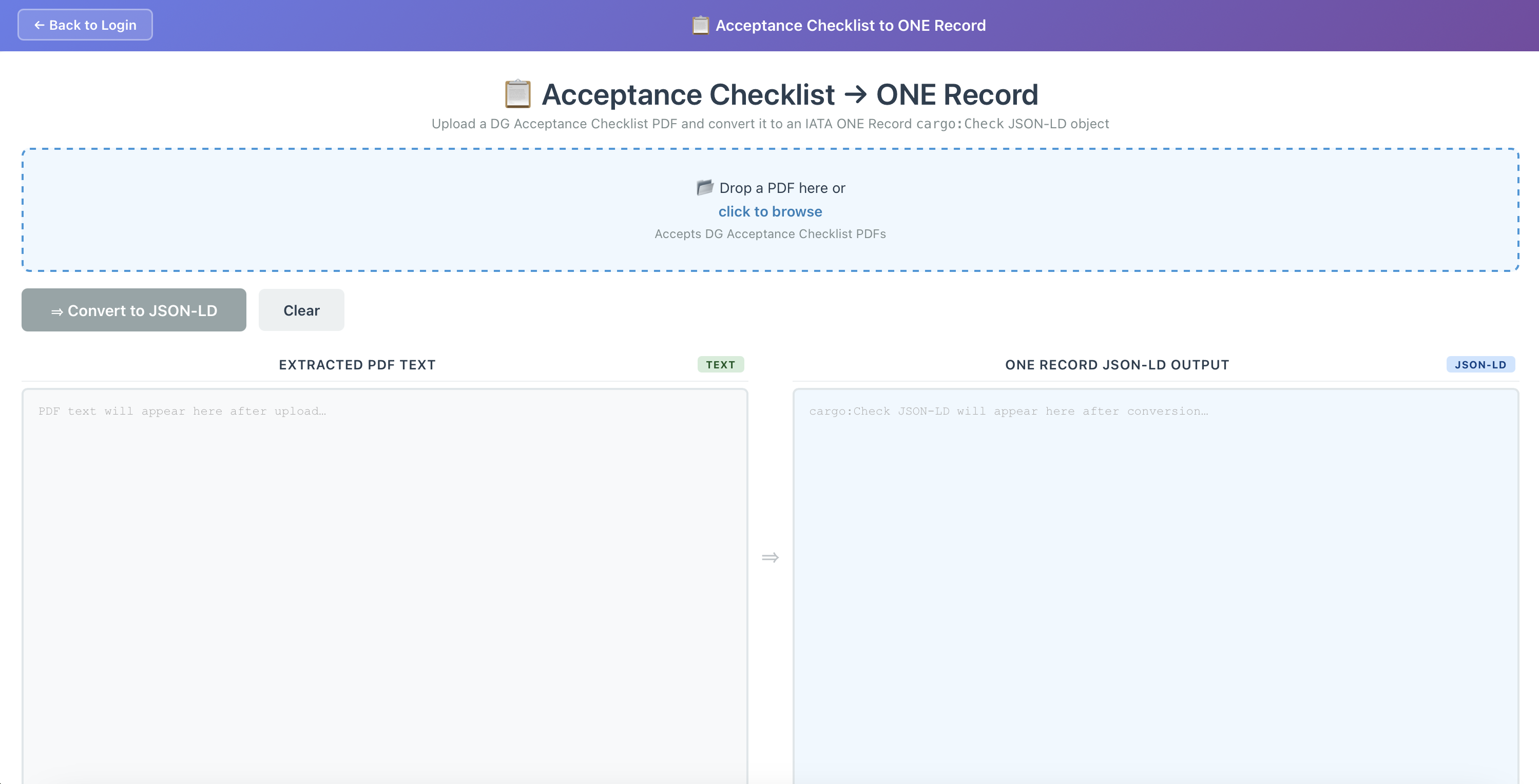Image resolution: width=1539 pixels, height=784 pixels.
Task: Click the Back to Login button
Action: point(85,25)
